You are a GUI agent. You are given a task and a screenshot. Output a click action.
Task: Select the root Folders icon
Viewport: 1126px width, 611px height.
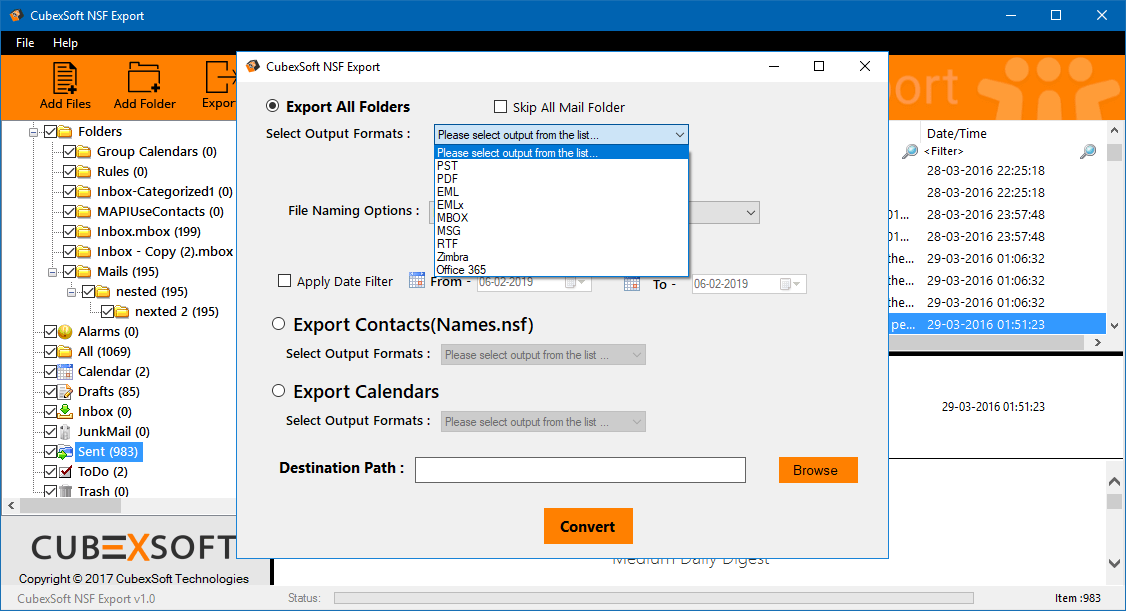(x=65, y=131)
